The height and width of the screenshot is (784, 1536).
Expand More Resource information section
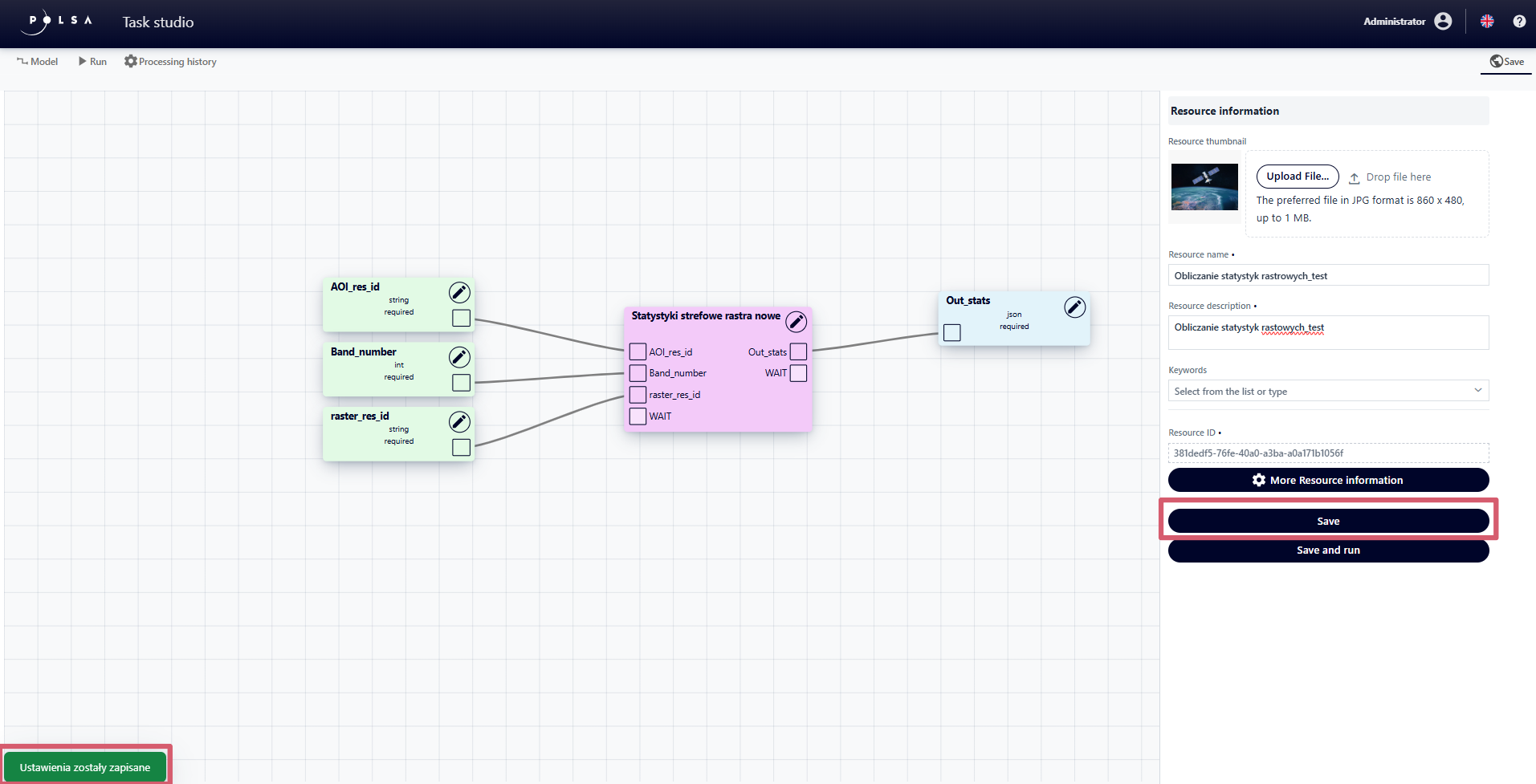coord(1328,480)
